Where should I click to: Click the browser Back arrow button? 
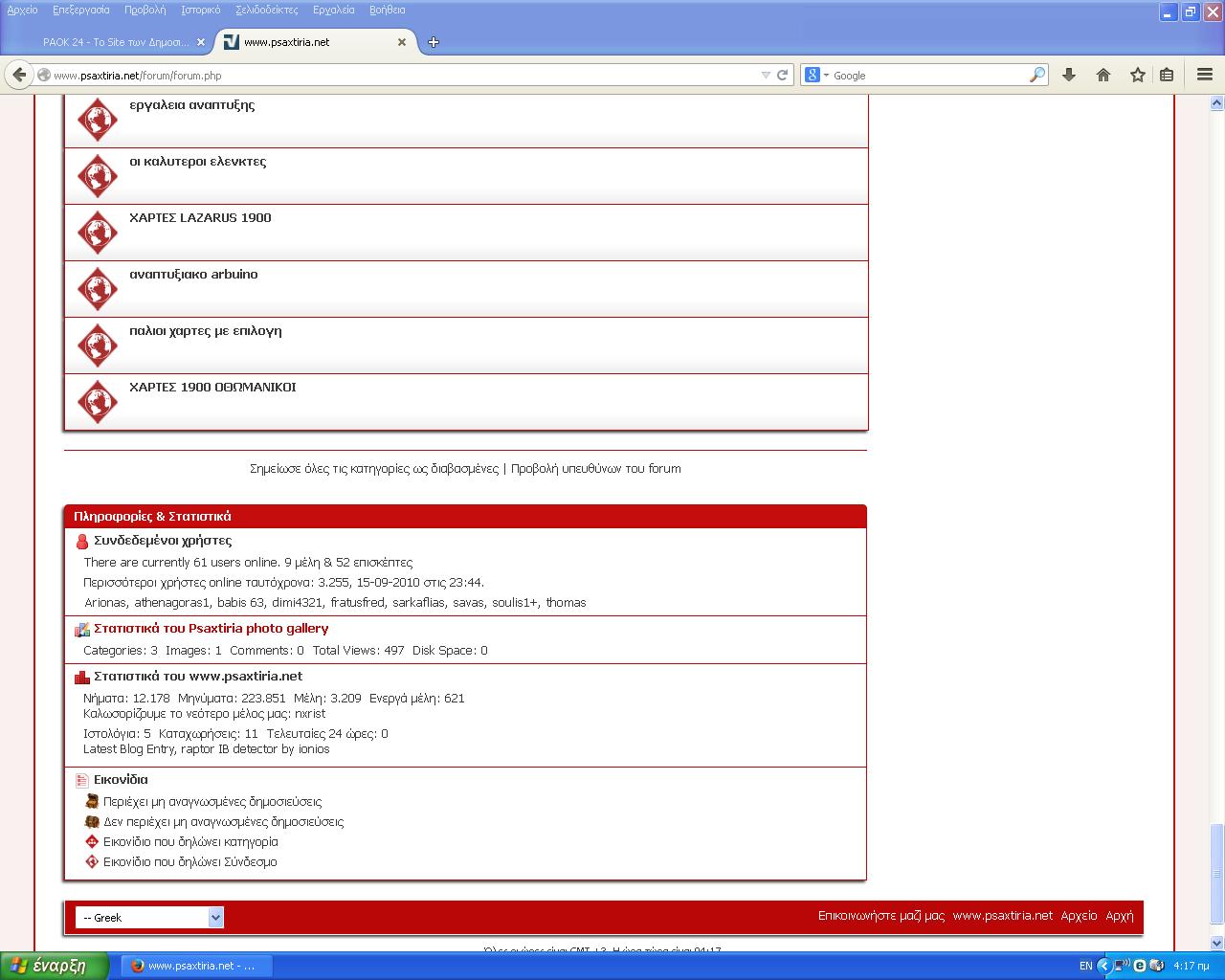(x=19, y=75)
